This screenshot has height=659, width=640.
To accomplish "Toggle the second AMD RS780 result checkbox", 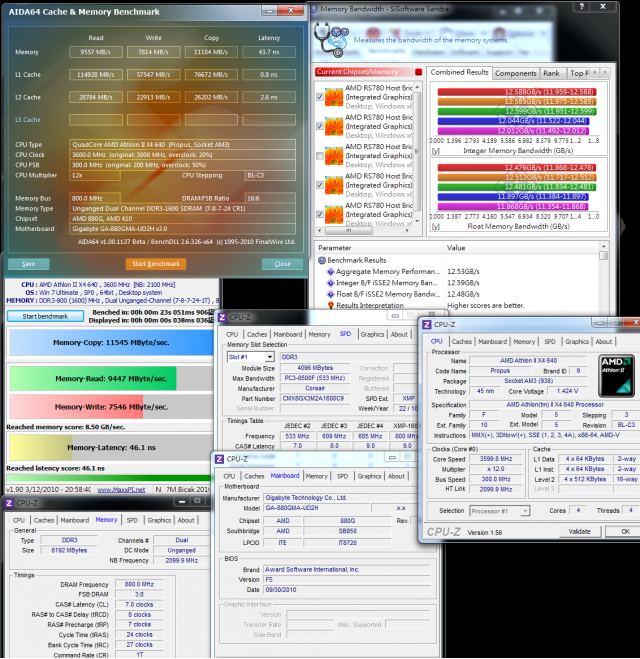I will pos(320,126).
